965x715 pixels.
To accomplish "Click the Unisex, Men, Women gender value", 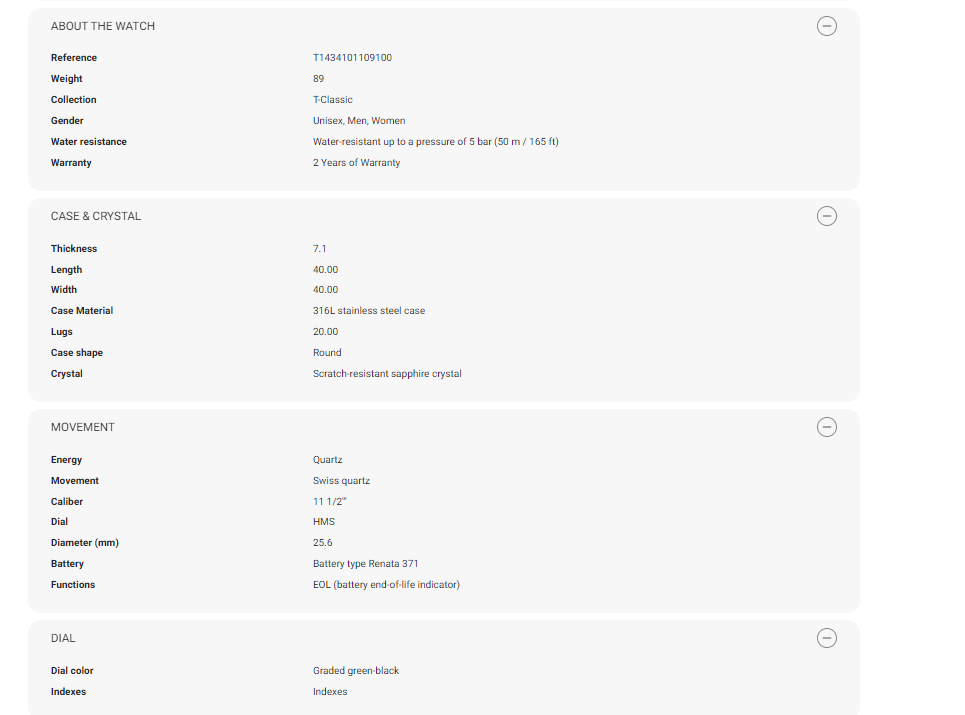I will [359, 121].
